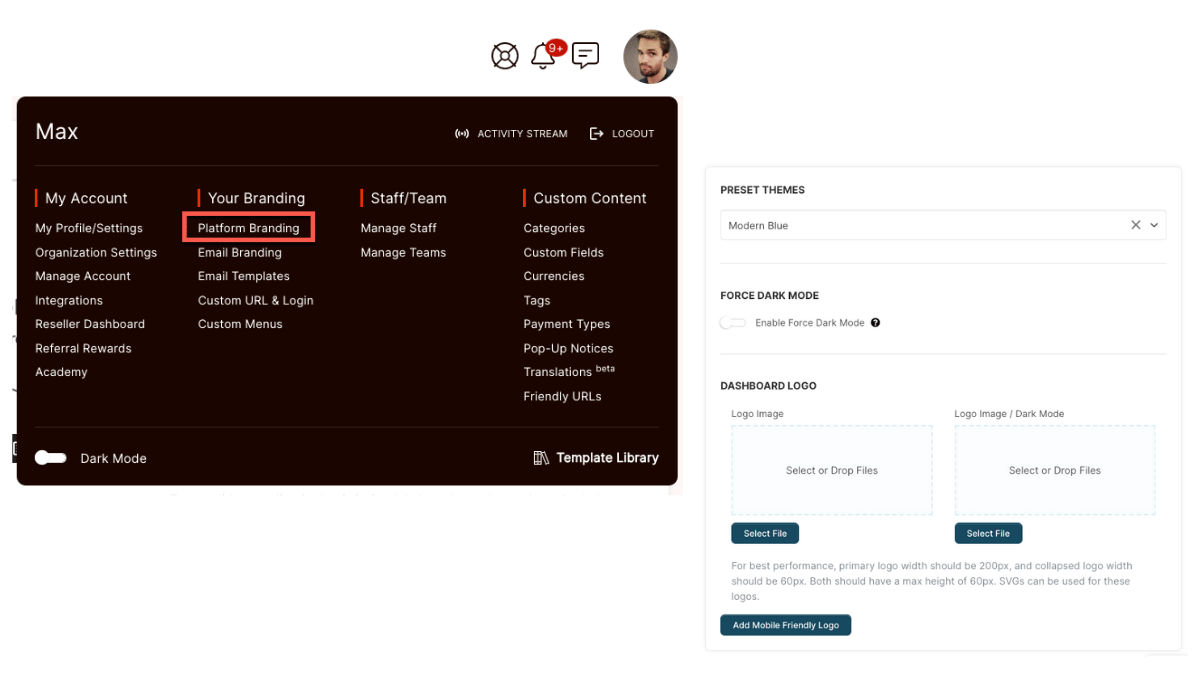
Task: Open the chat messages icon
Action: (585, 56)
